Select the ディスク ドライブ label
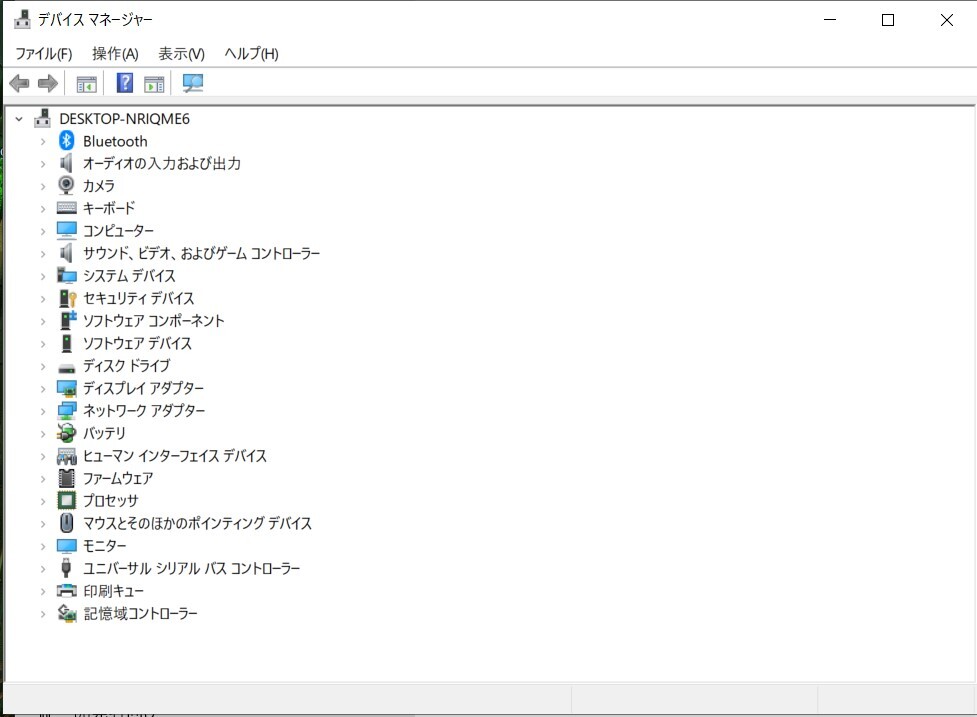The height and width of the screenshot is (717, 977). [126, 365]
